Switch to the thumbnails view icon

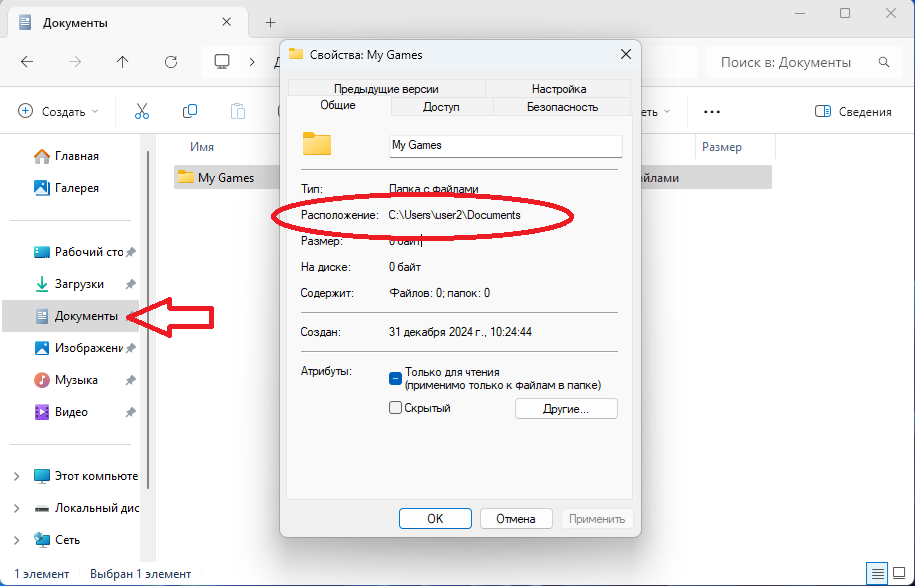(899, 574)
